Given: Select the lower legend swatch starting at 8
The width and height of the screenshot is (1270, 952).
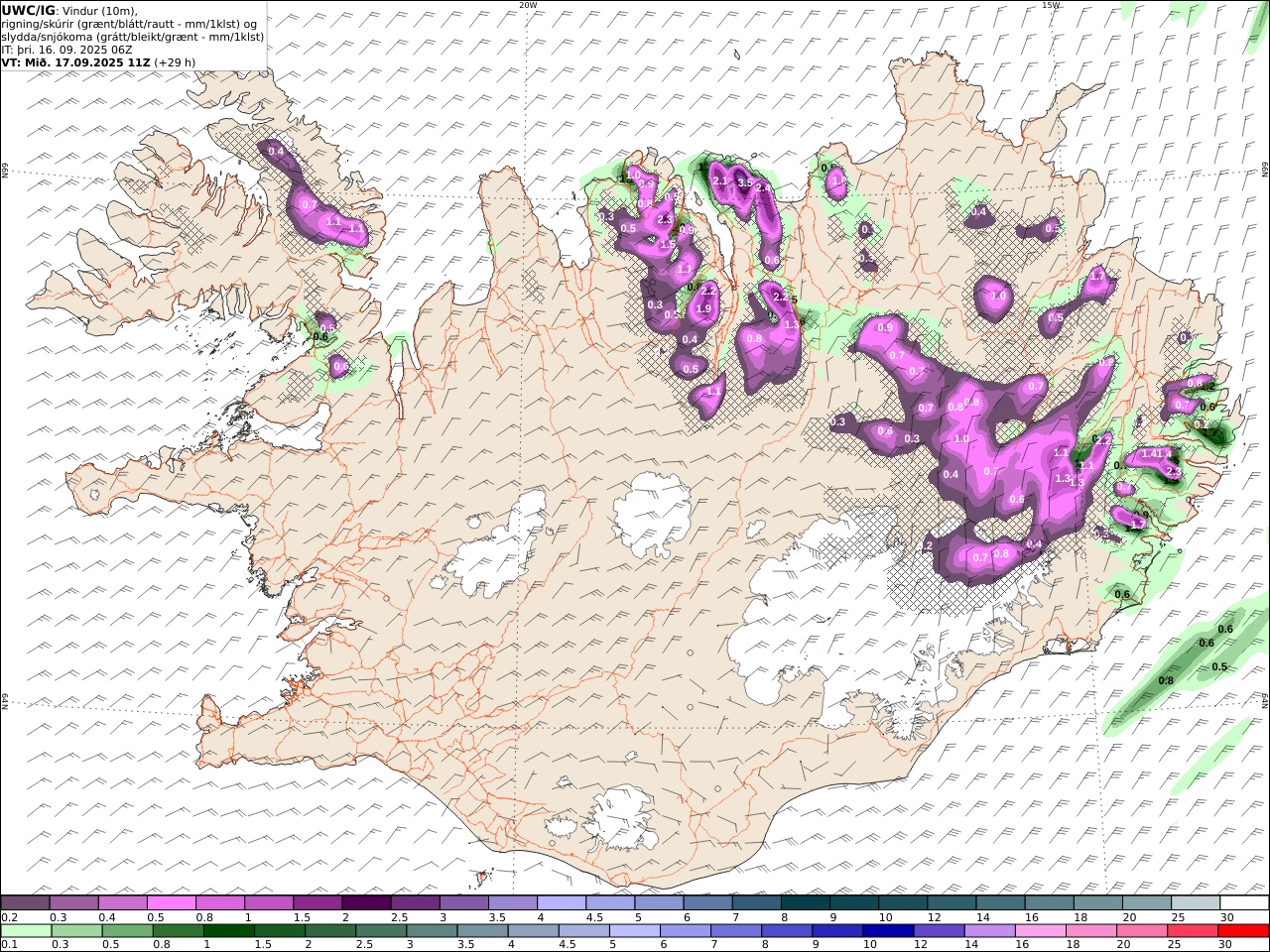Looking at the screenshot, I should coord(788,931).
